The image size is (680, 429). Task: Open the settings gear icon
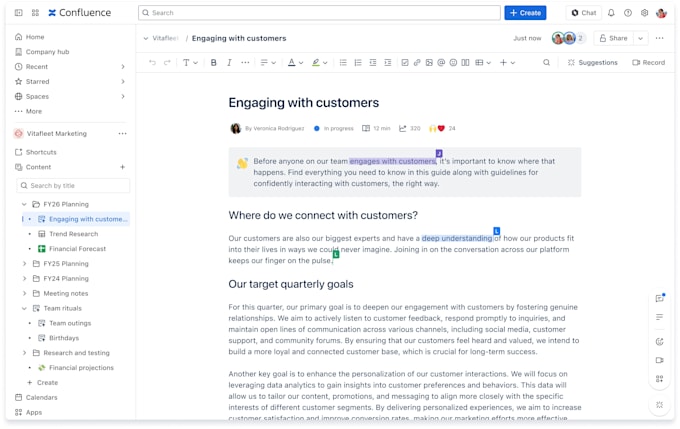(x=644, y=13)
